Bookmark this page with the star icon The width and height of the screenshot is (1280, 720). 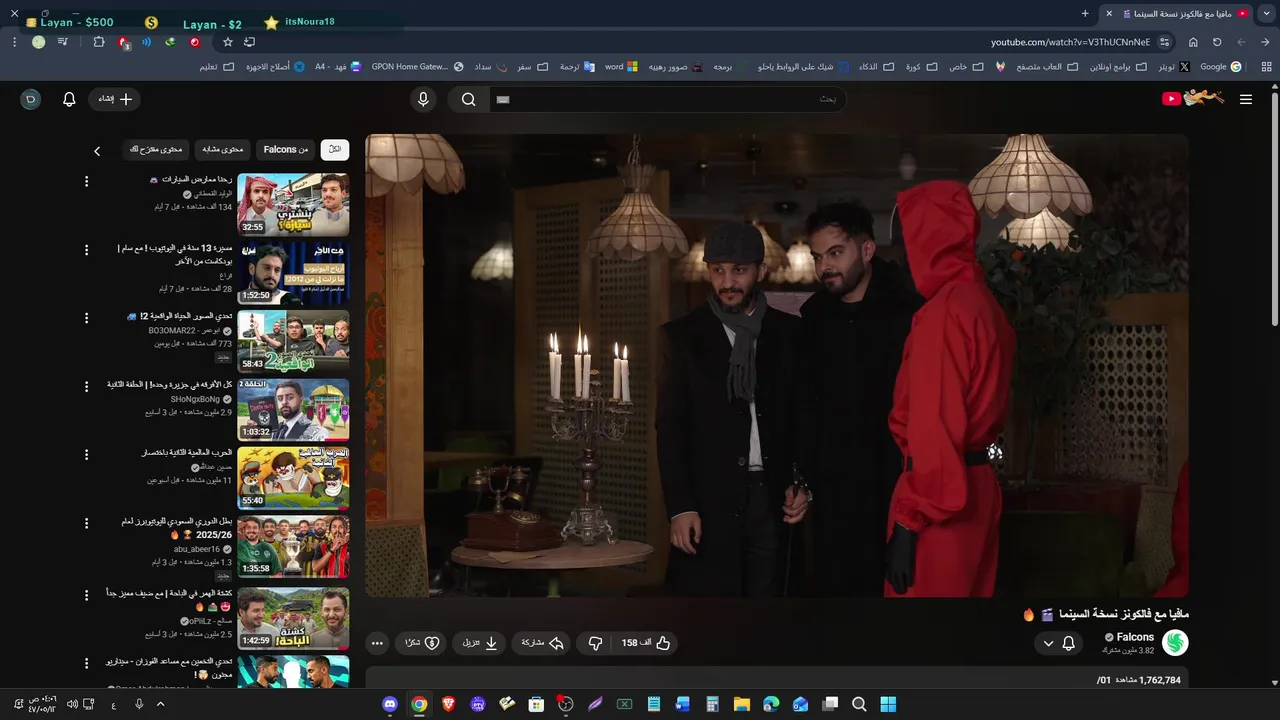pyautogui.click(x=228, y=42)
